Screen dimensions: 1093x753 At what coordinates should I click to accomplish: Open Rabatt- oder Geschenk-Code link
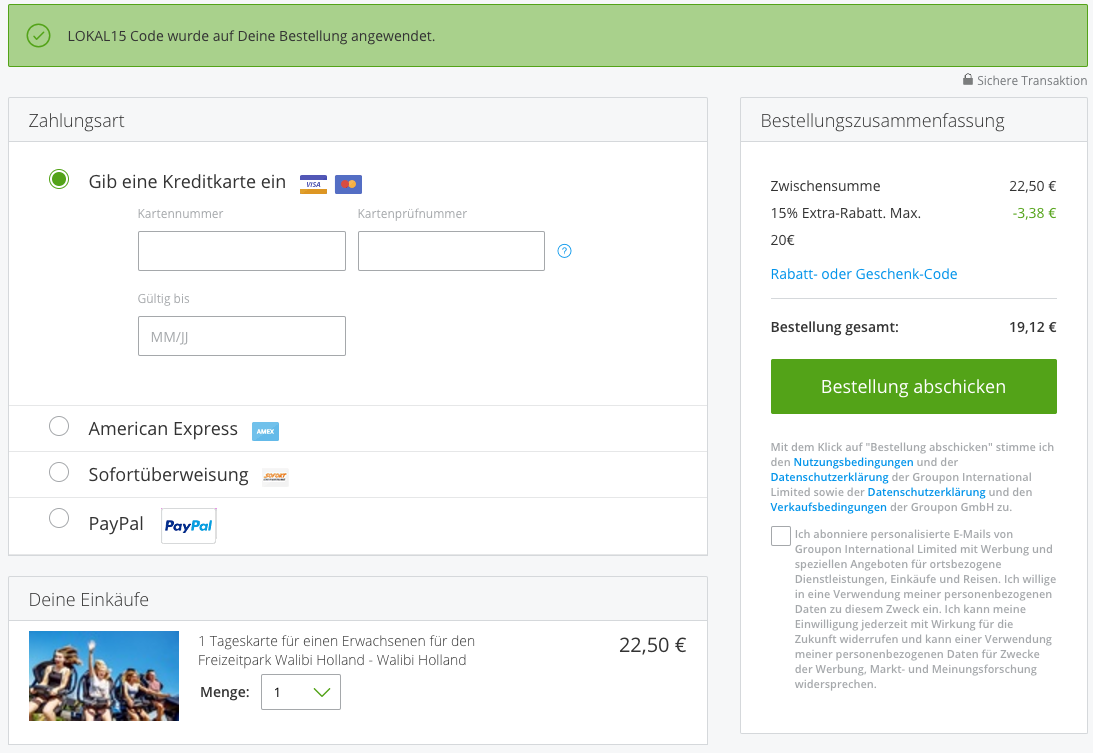click(x=863, y=274)
